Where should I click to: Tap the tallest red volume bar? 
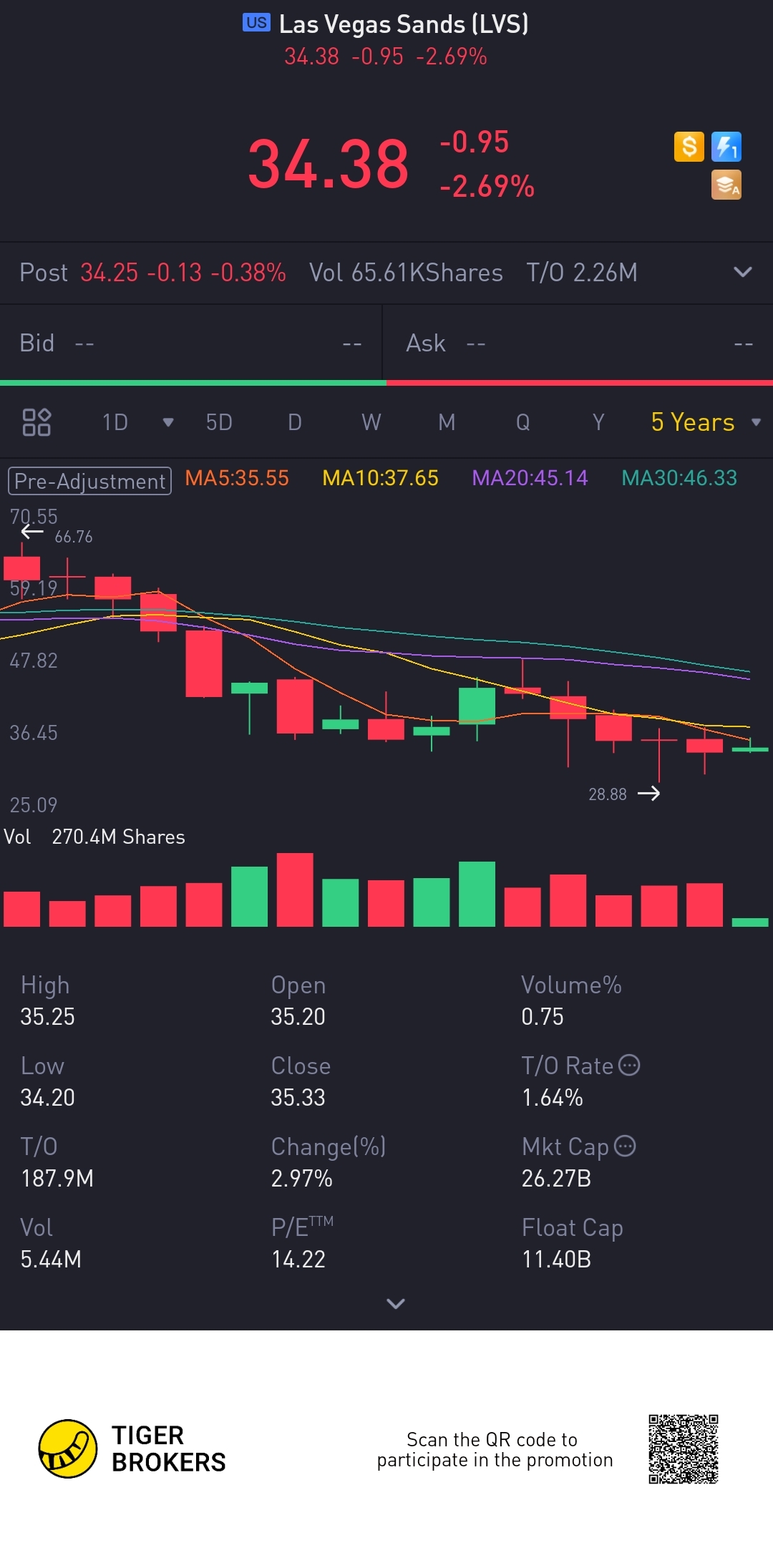pyautogui.click(x=295, y=890)
